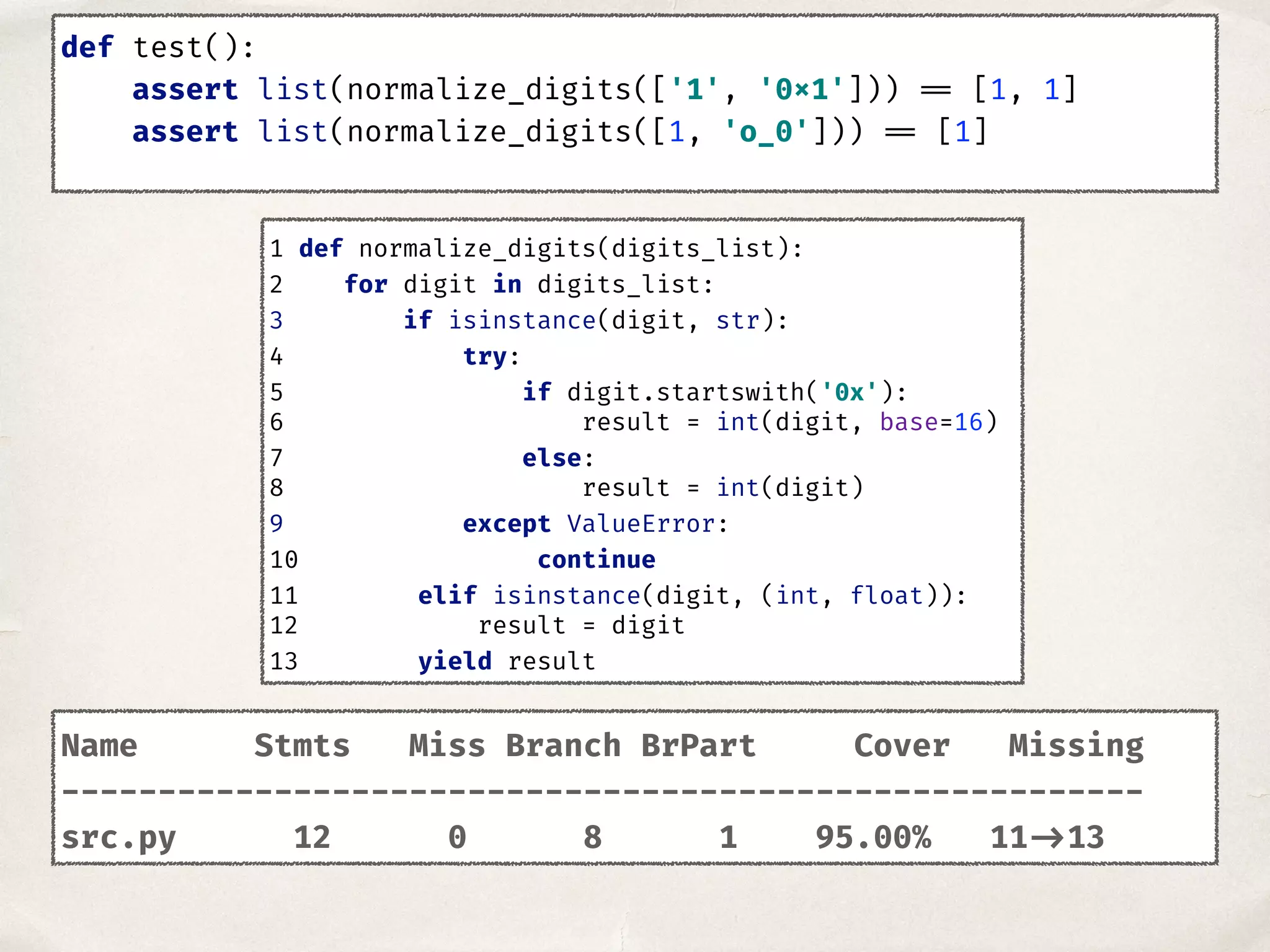Click the coverage value '95.00%'
Image resolution: width=1270 pixels, height=952 pixels.
click(x=873, y=837)
